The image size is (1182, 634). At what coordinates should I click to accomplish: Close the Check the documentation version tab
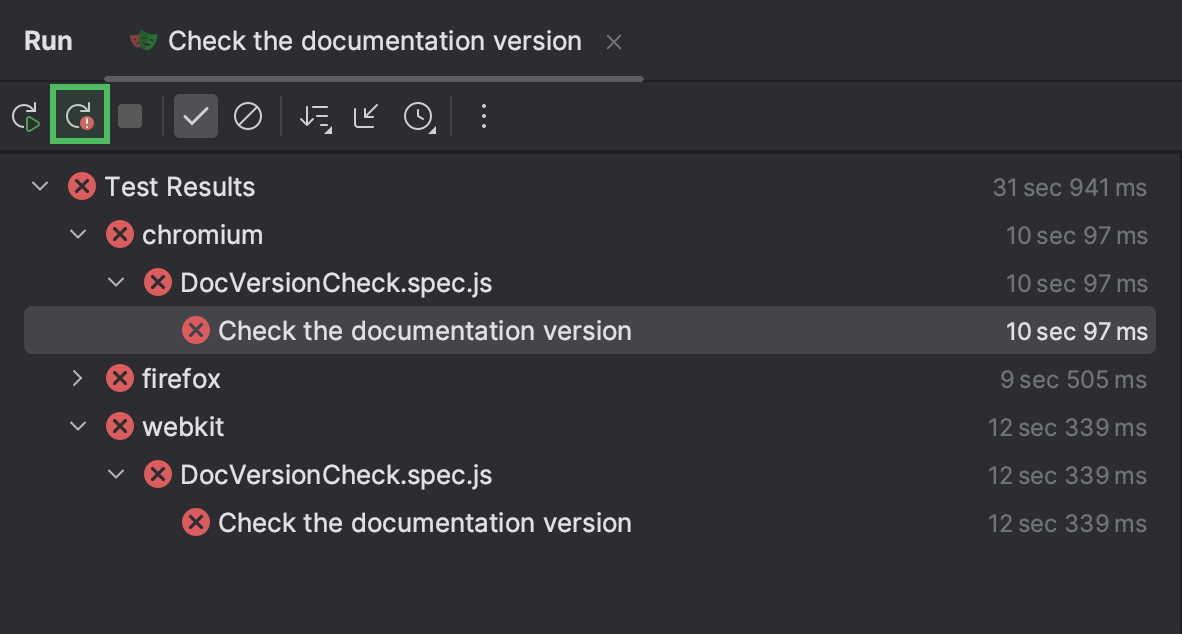point(613,42)
